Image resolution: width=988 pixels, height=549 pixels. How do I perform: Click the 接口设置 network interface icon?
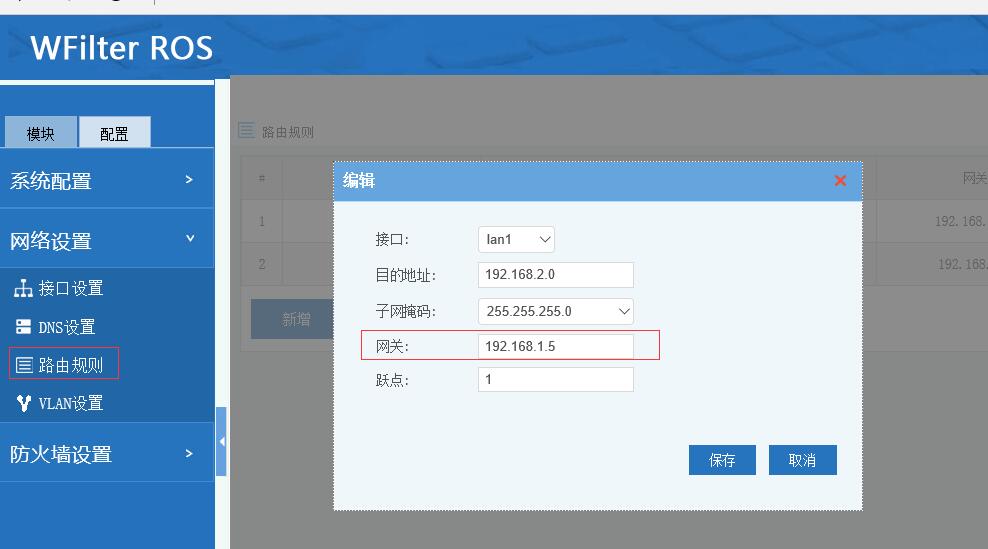click(23, 289)
